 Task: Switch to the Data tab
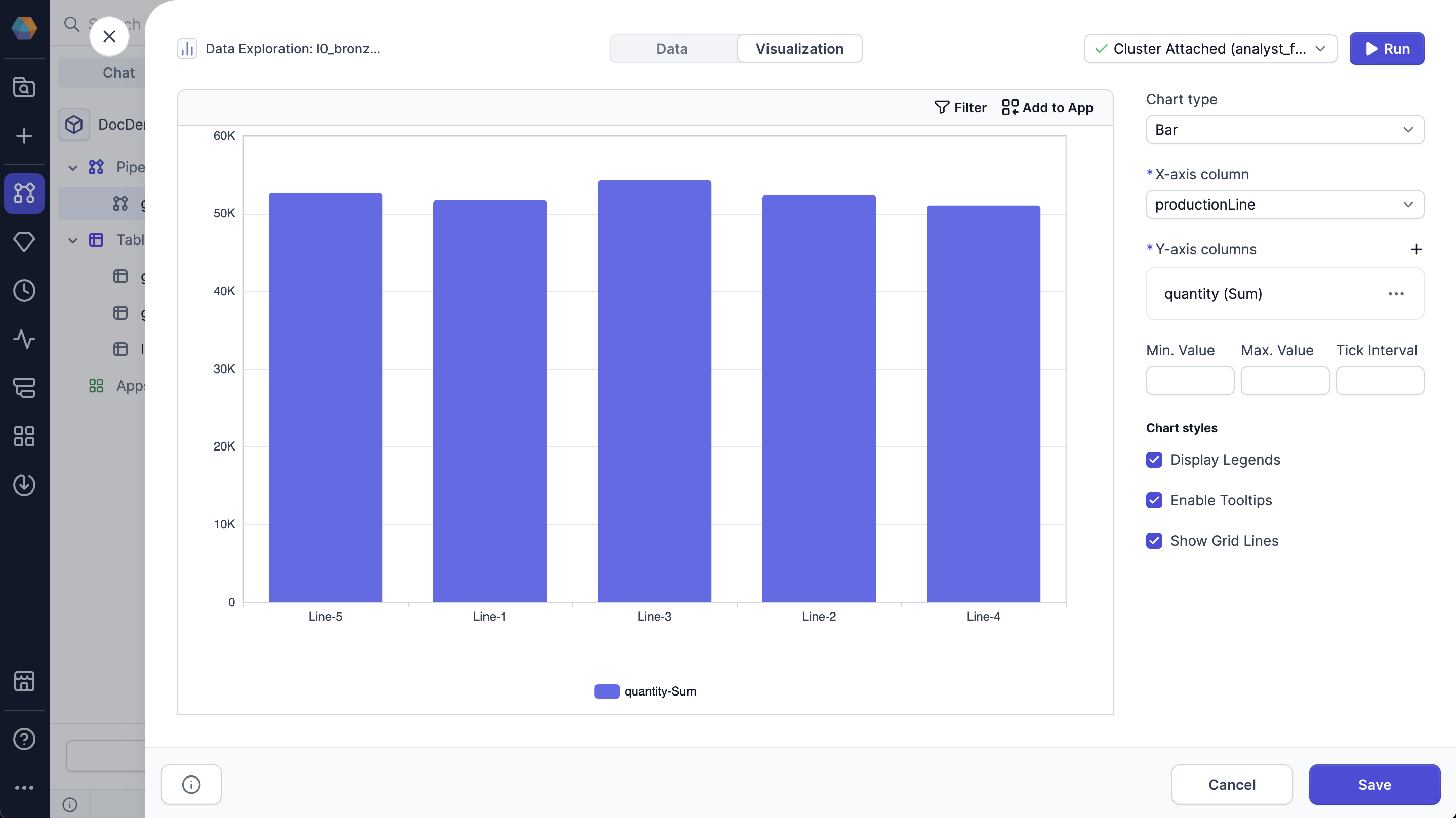[x=672, y=49]
